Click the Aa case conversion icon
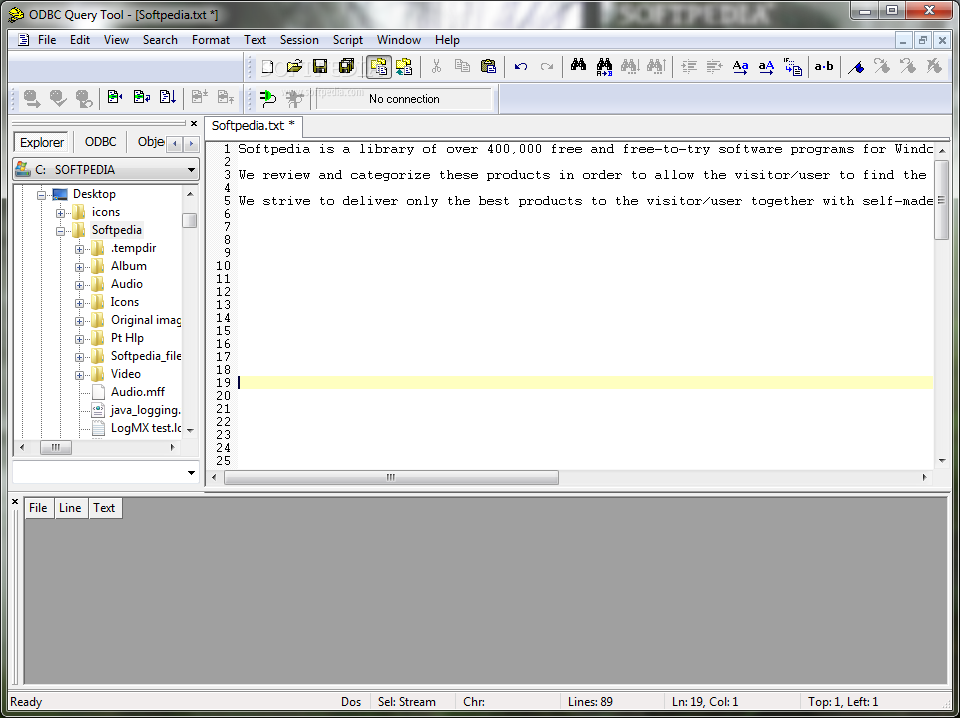 tap(741, 66)
